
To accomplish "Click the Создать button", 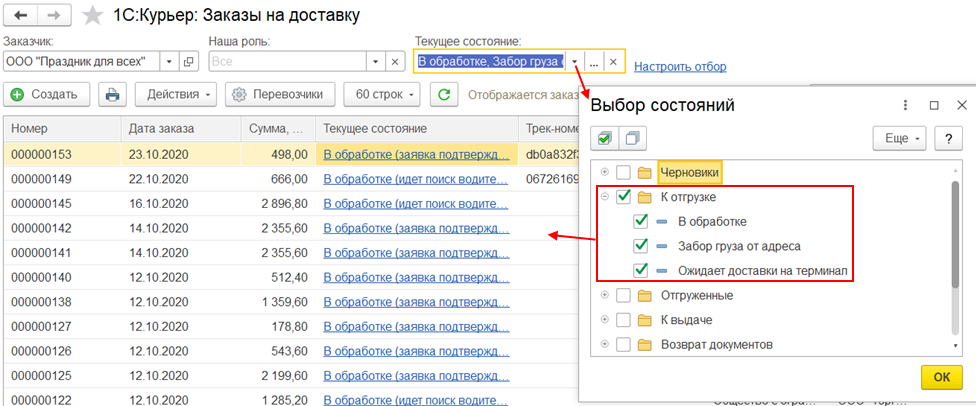I will coord(47,95).
